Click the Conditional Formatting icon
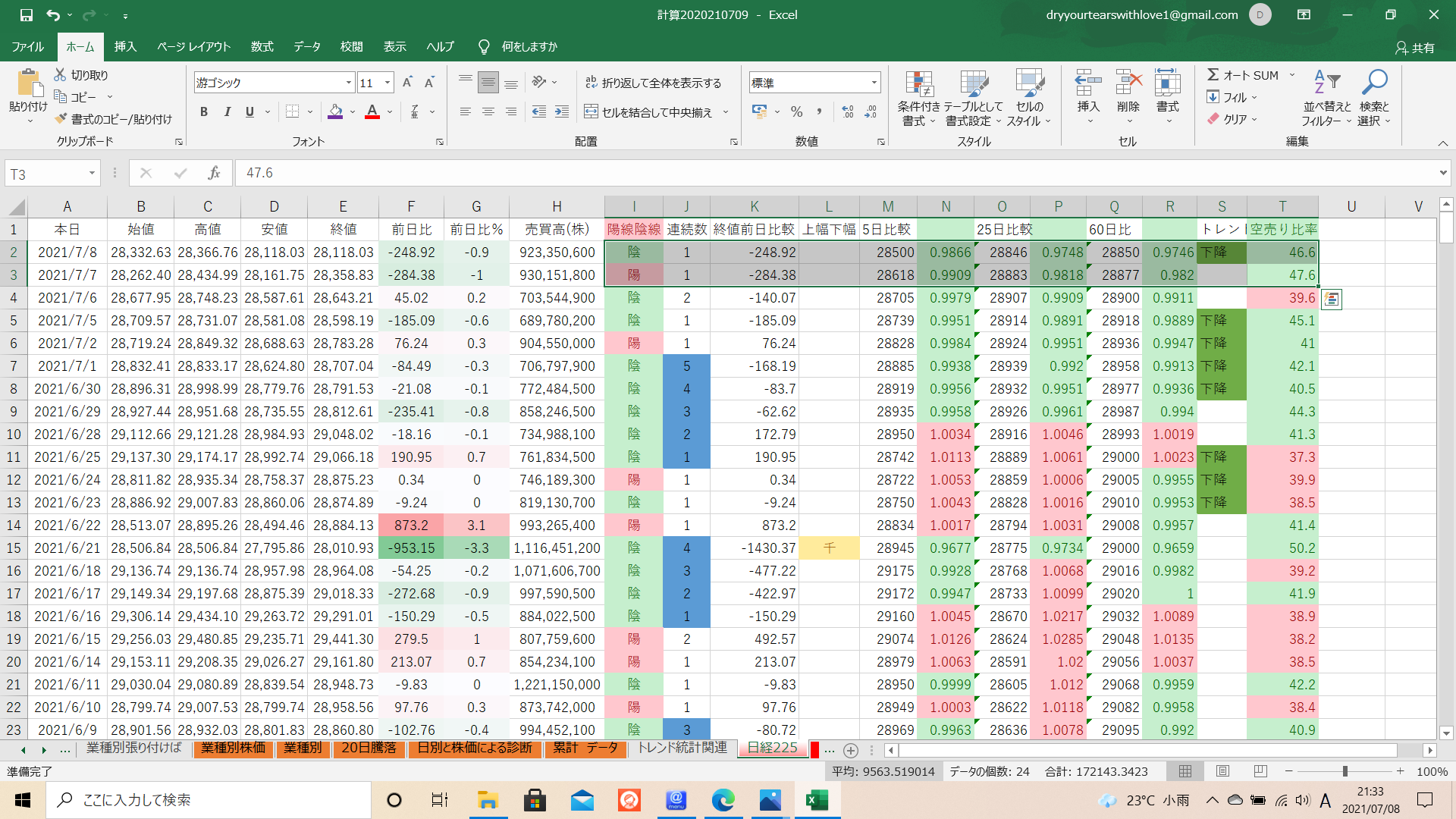The height and width of the screenshot is (819, 1456). [918, 85]
